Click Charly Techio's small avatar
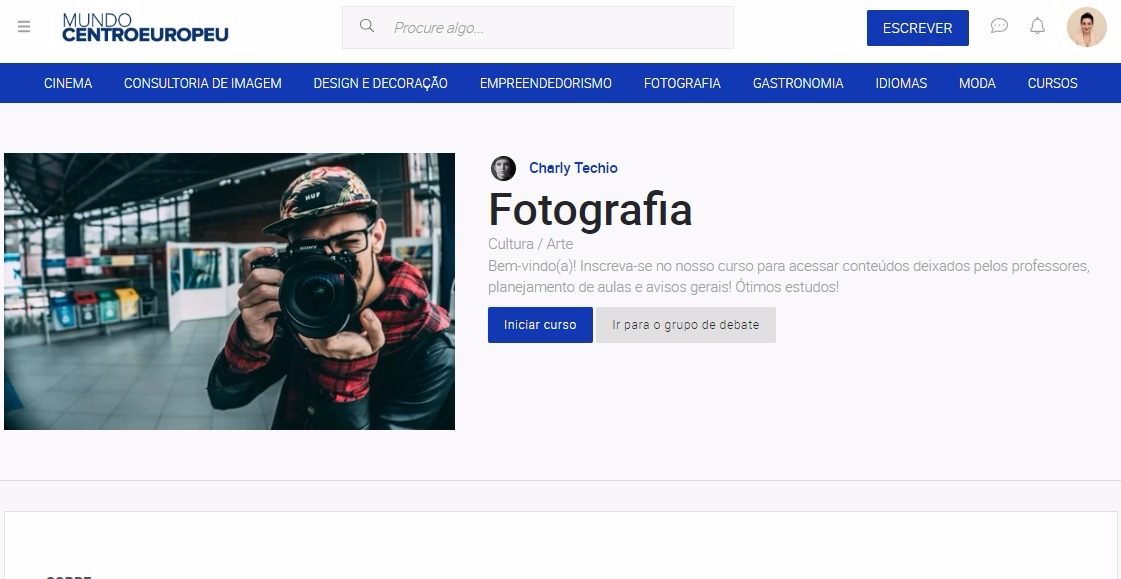This screenshot has height=579, width=1121. pos(503,169)
